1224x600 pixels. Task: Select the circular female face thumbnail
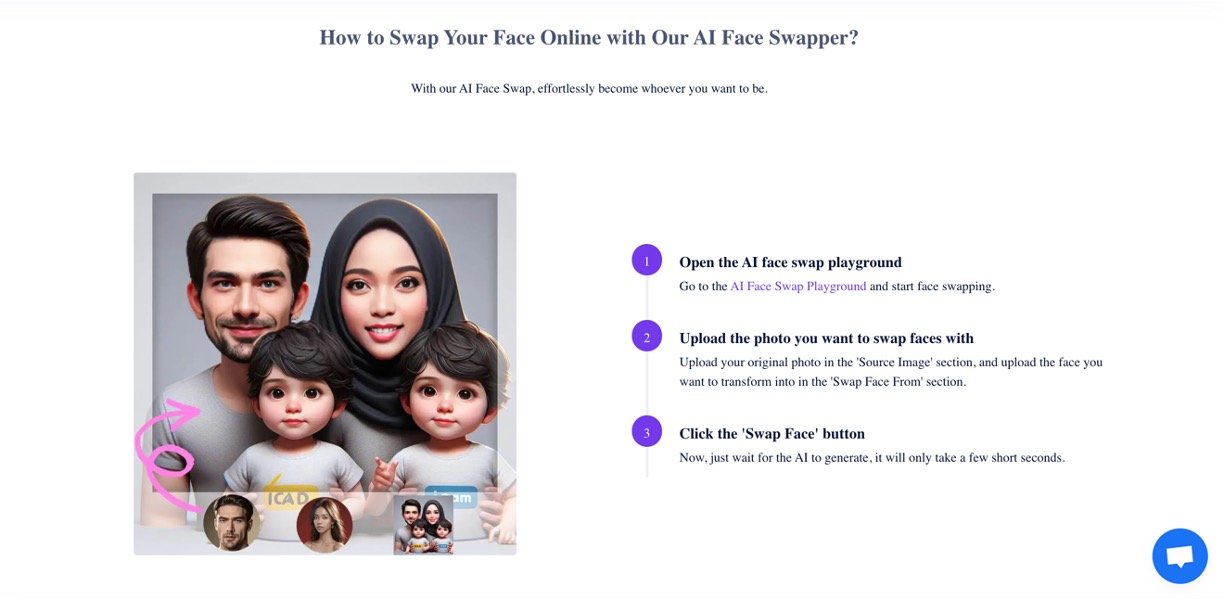pyautogui.click(x=325, y=524)
